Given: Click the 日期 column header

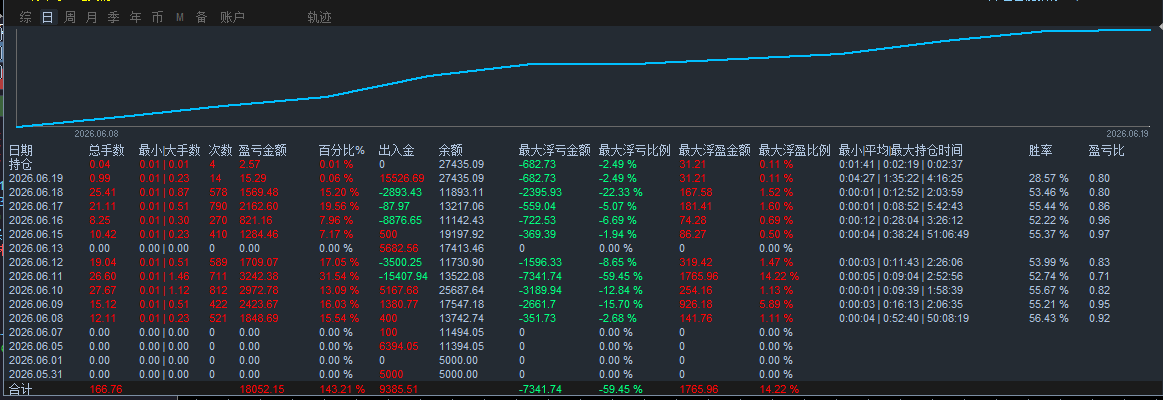Looking at the screenshot, I should point(21,151).
